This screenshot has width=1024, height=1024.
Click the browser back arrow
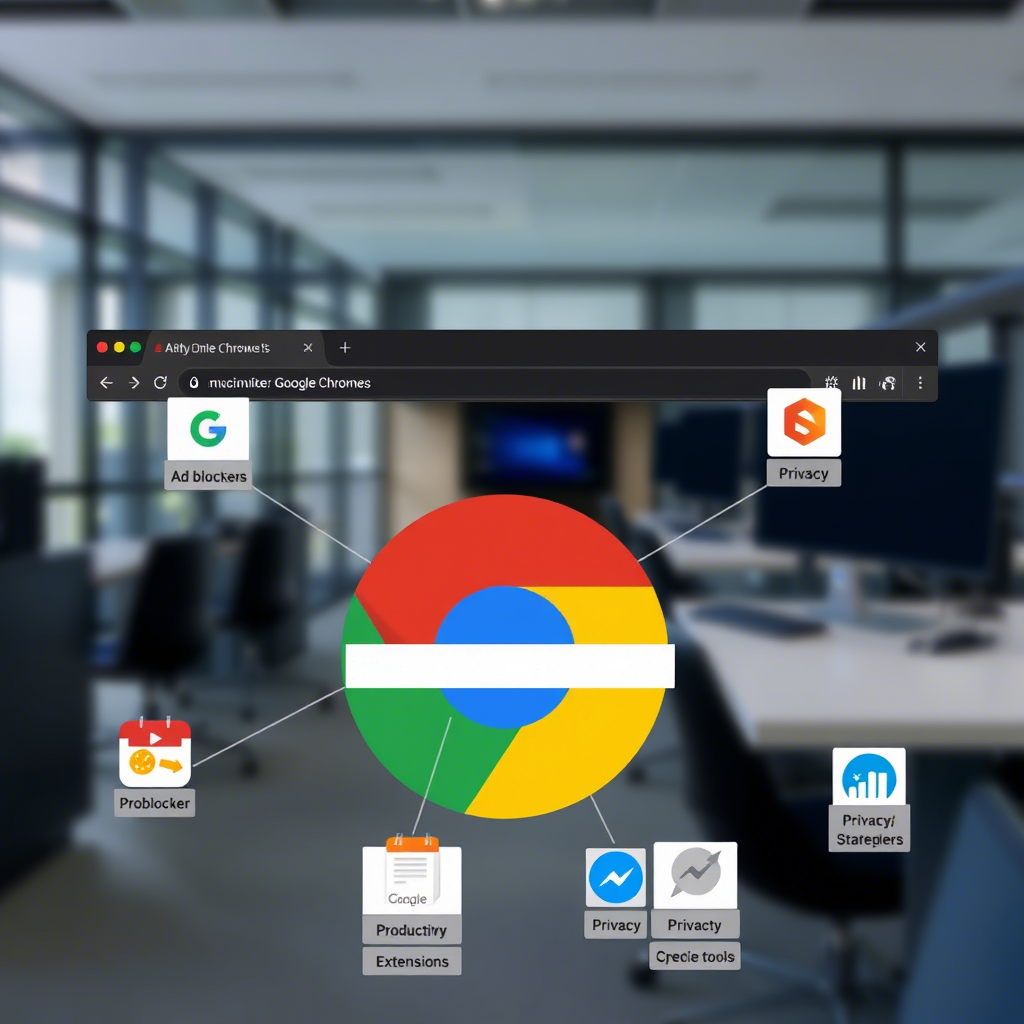[x=106, y=383]
